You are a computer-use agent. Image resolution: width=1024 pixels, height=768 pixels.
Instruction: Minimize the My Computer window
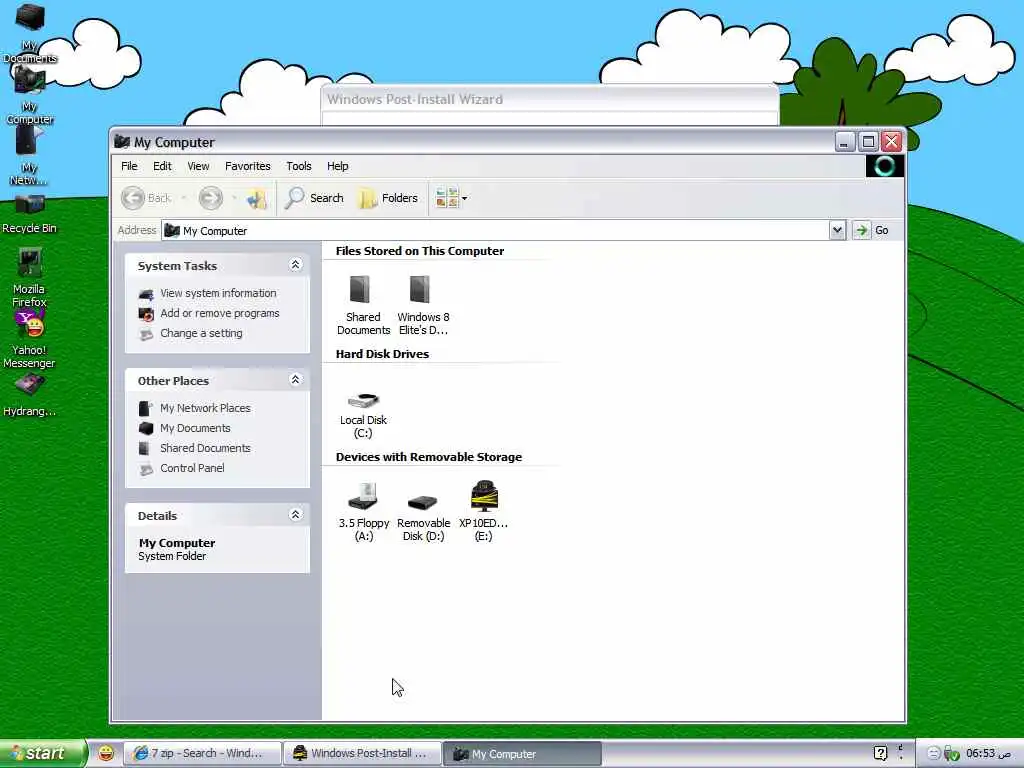[x=844, y=142]
